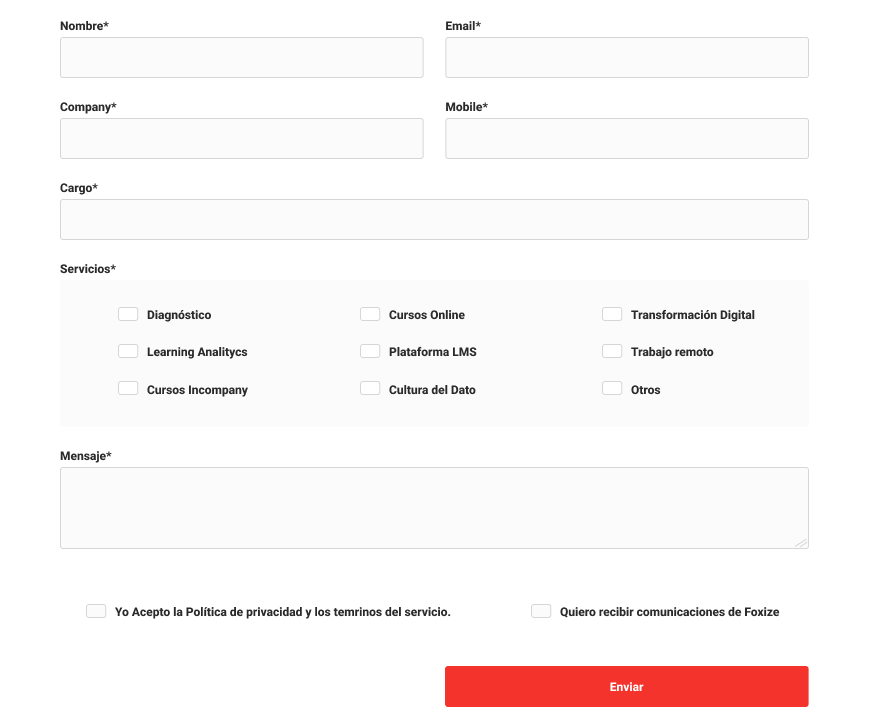This screenshot has width=870, height=725.
Task: Click the Learning Analitycs label text
Action: 197,352
